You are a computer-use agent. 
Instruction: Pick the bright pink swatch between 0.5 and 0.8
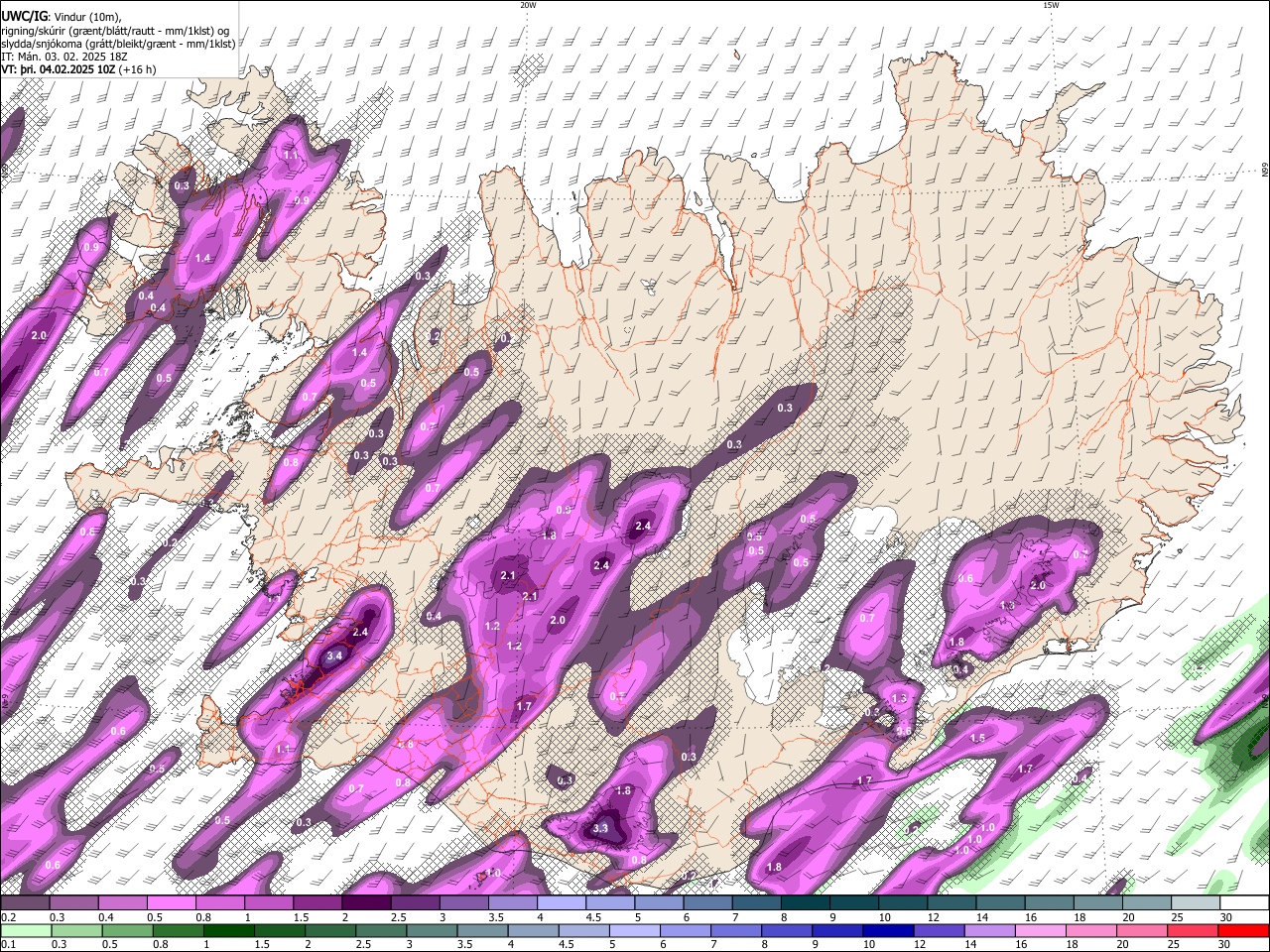coord(171,903)
